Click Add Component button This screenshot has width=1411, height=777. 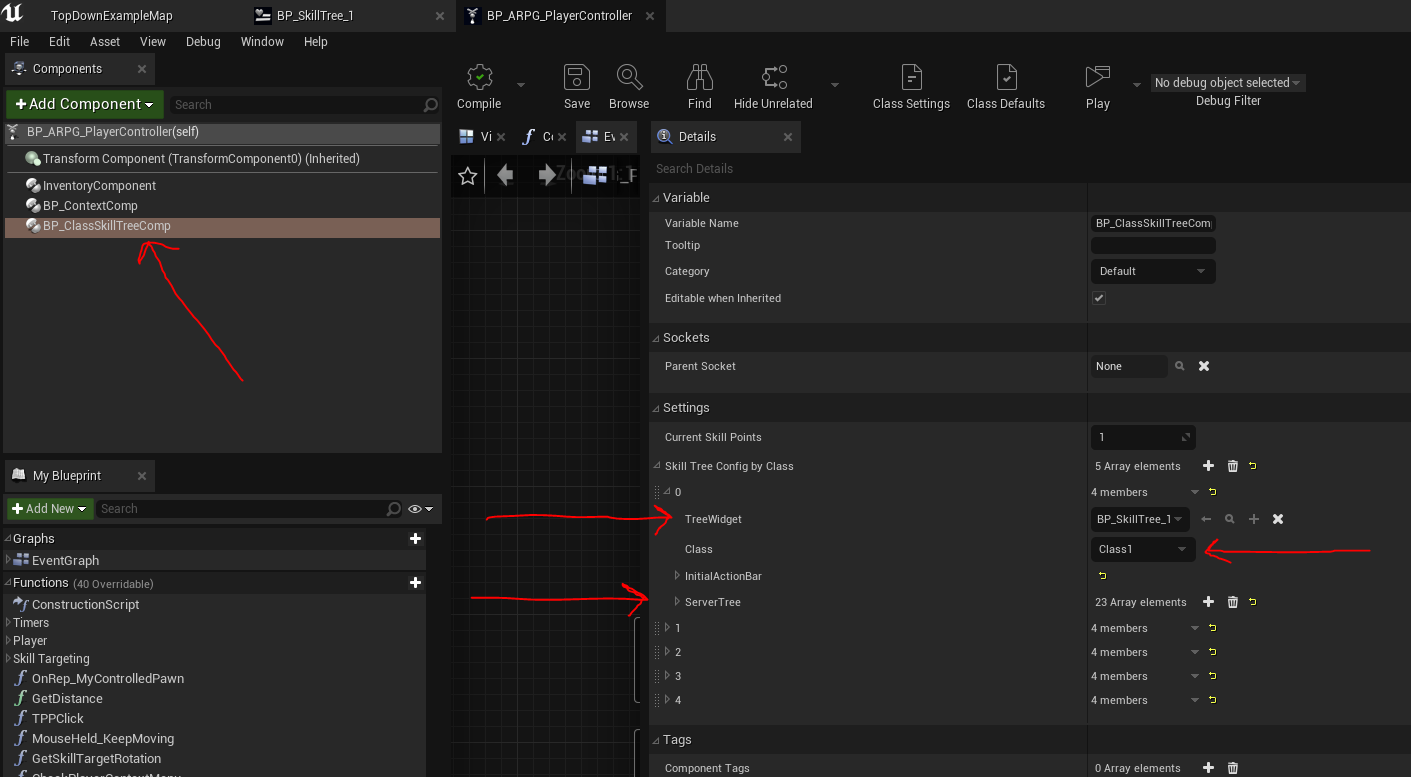[85, 104]
